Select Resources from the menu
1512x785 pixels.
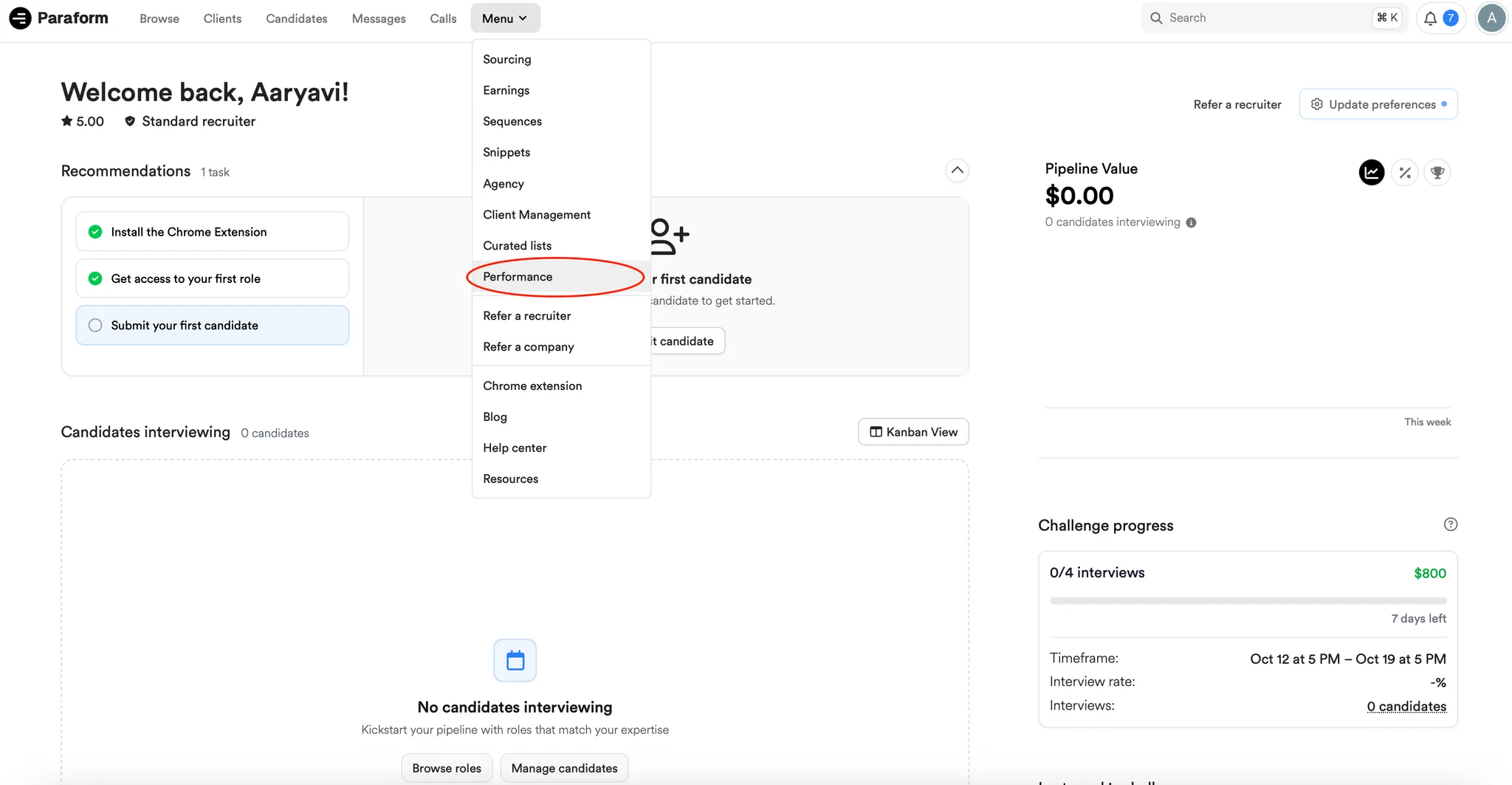click(x=561, y=479)
